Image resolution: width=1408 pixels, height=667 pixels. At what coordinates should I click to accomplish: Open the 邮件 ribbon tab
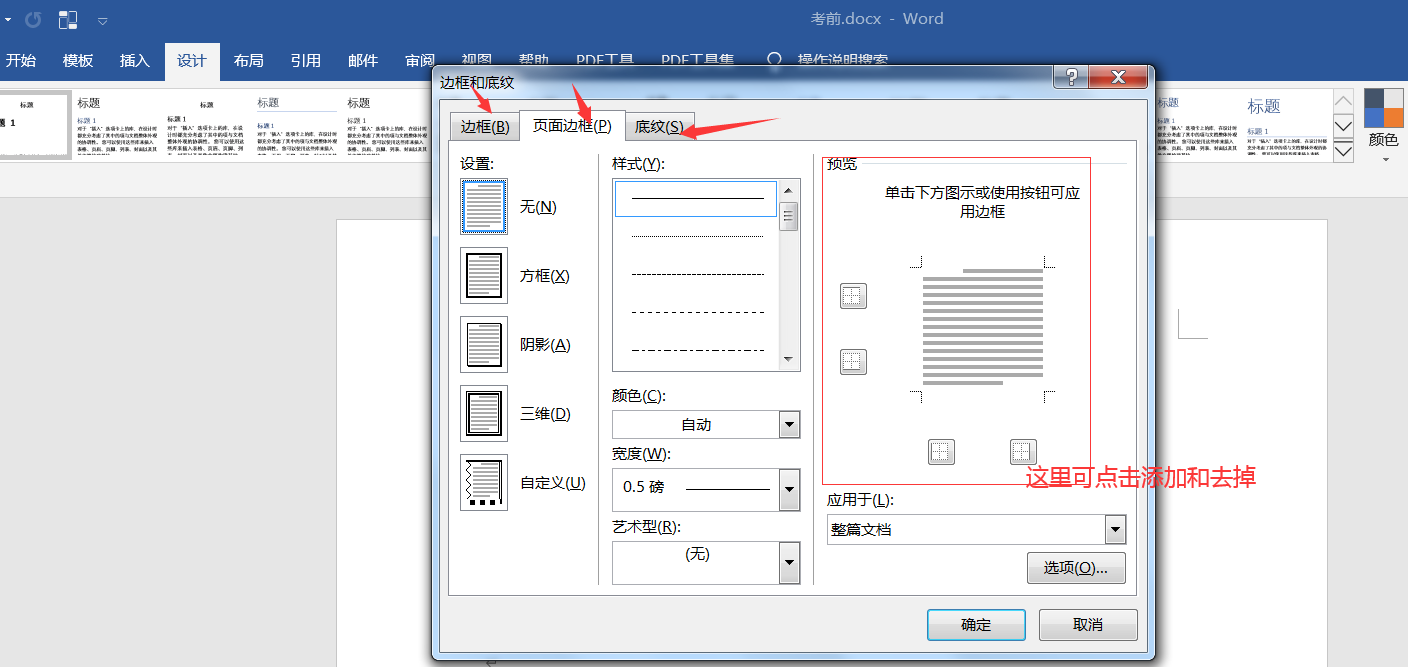[x=362, y=61]
